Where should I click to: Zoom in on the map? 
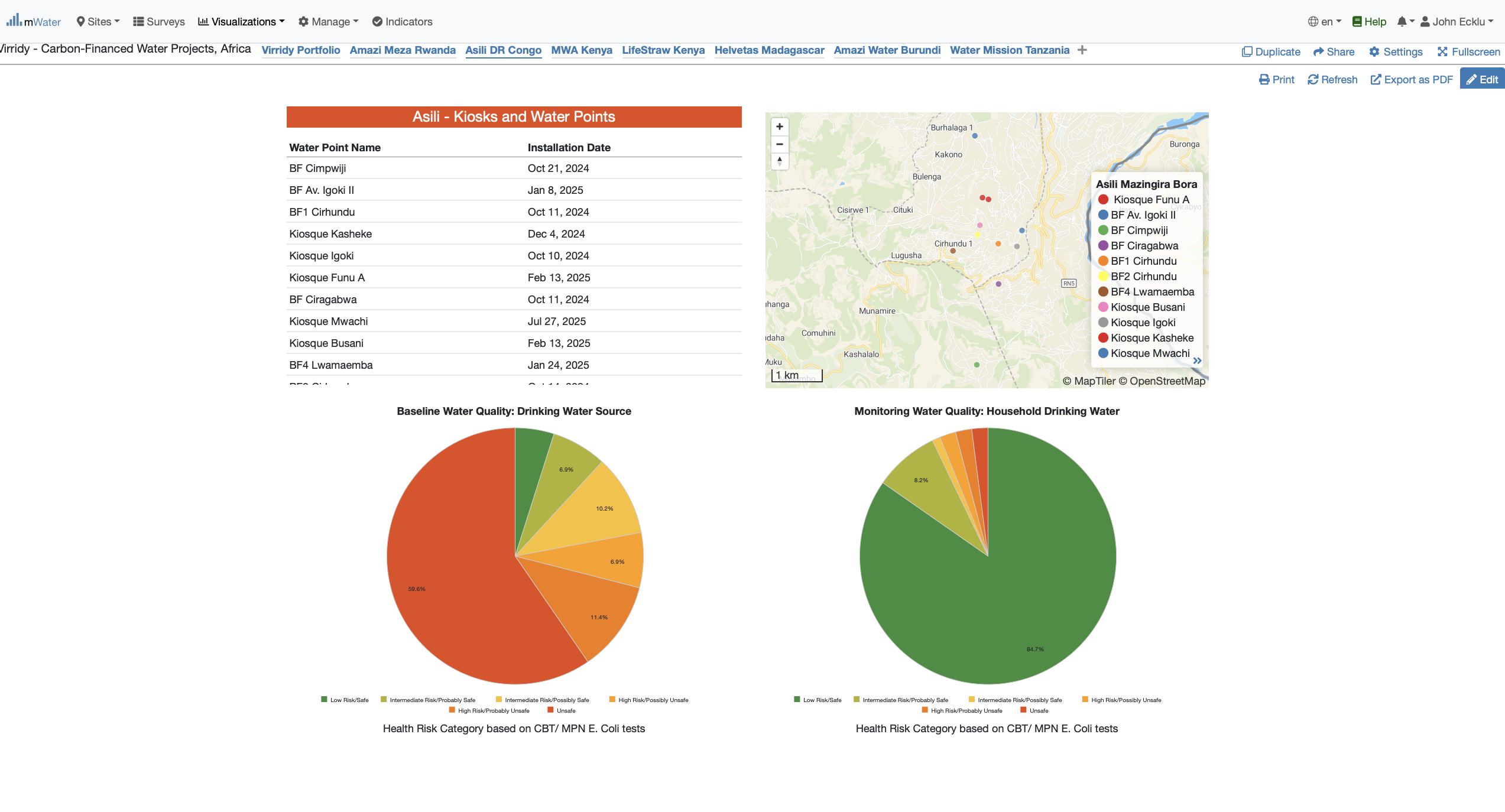(780, 126)
